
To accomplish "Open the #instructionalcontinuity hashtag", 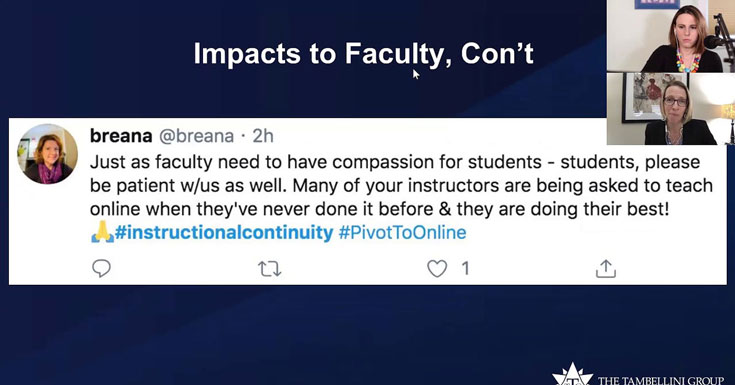I will [224, 233].
